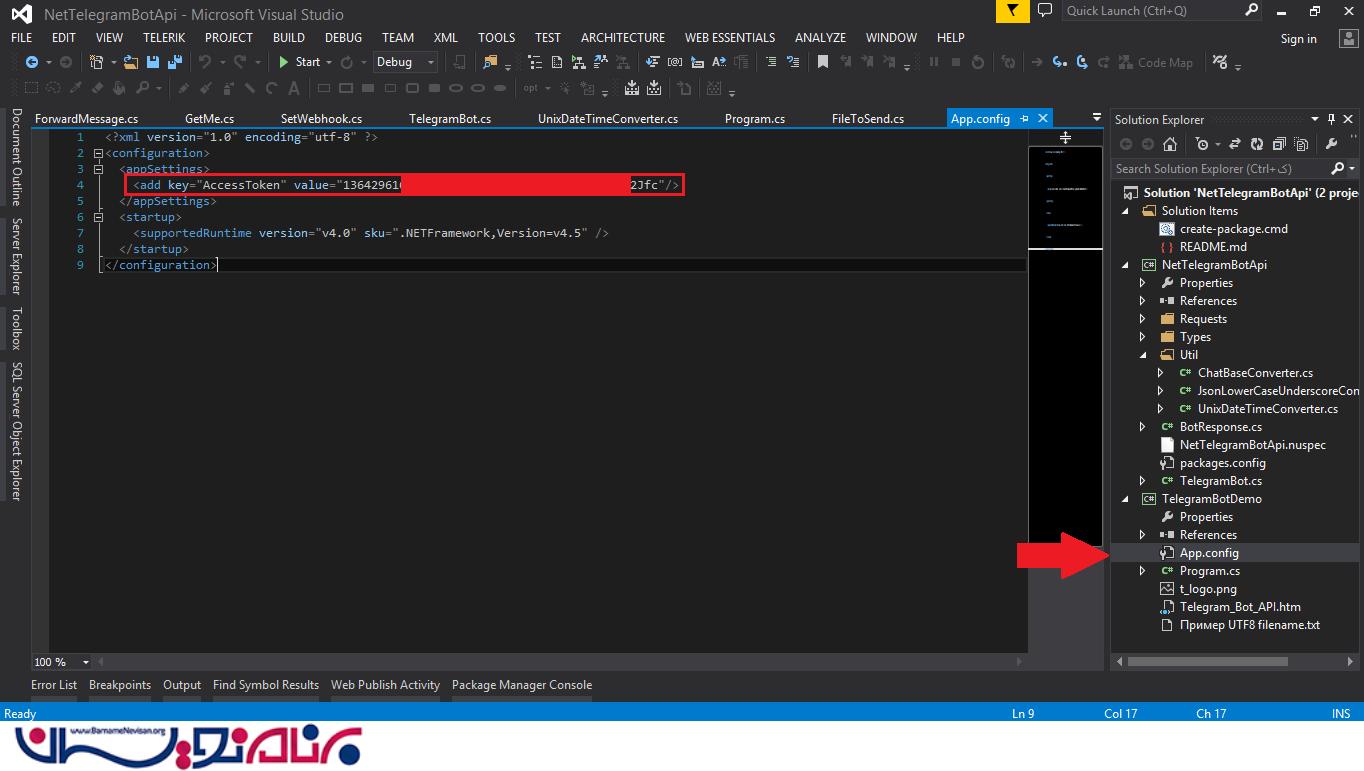
Task: Open the TELERIK menu
Action: click(x=164, y=38)
